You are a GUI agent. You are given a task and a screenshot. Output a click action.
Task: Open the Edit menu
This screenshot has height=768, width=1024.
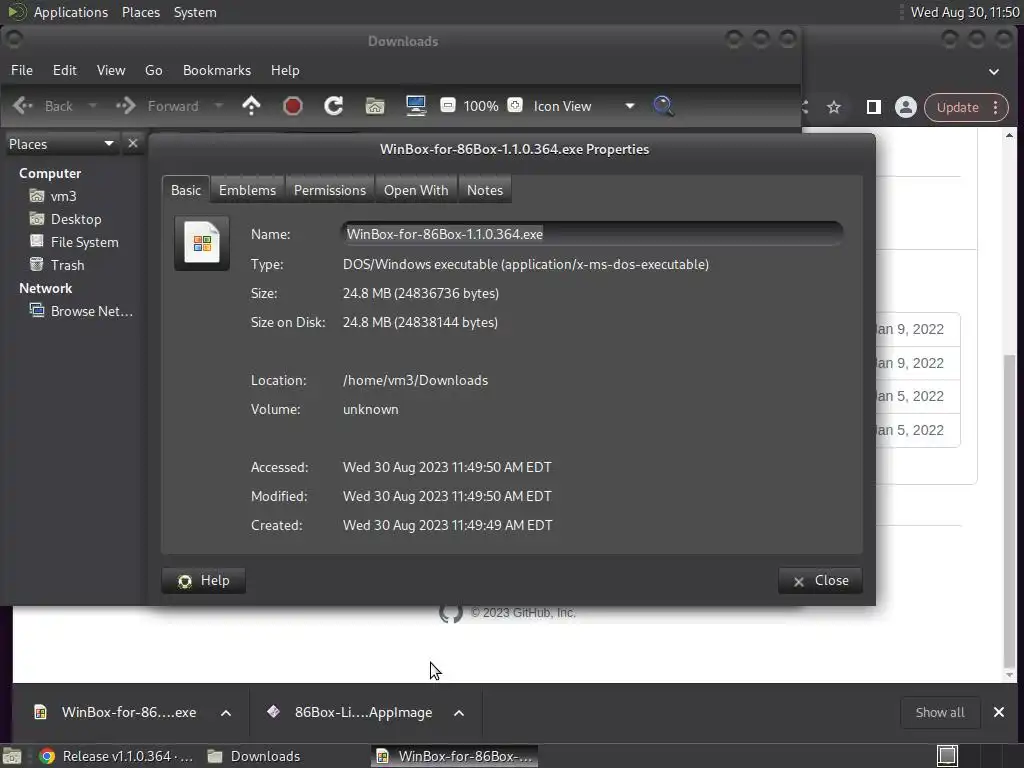(65, 70)
